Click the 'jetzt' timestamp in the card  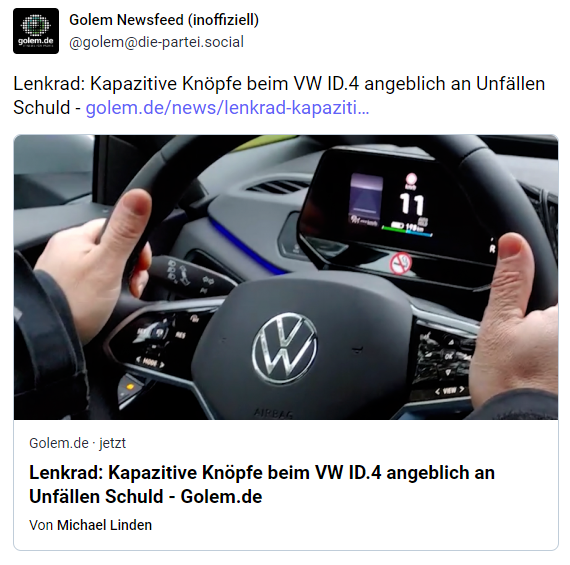112,443
